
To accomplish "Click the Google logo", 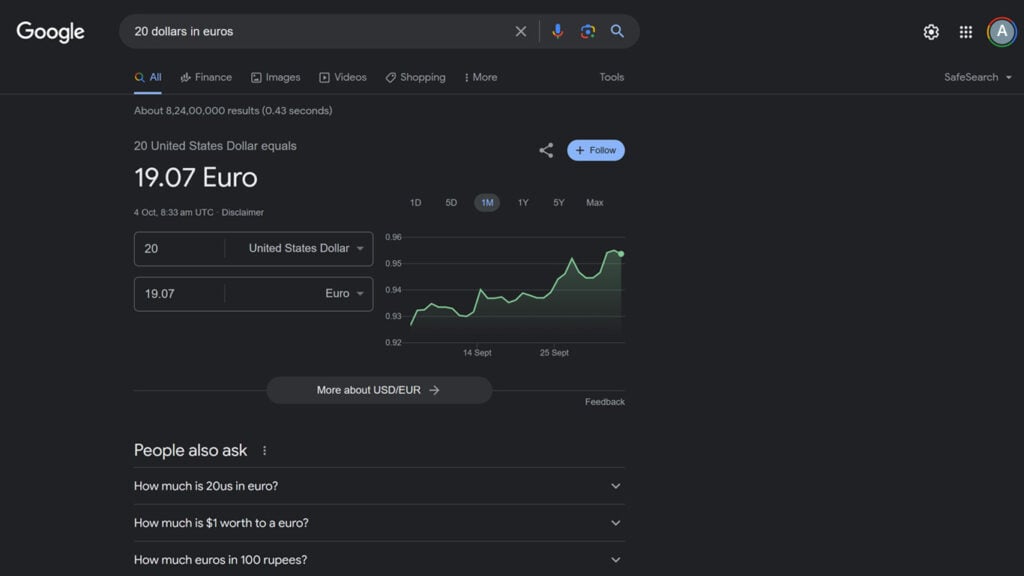I will click(50, 31).
